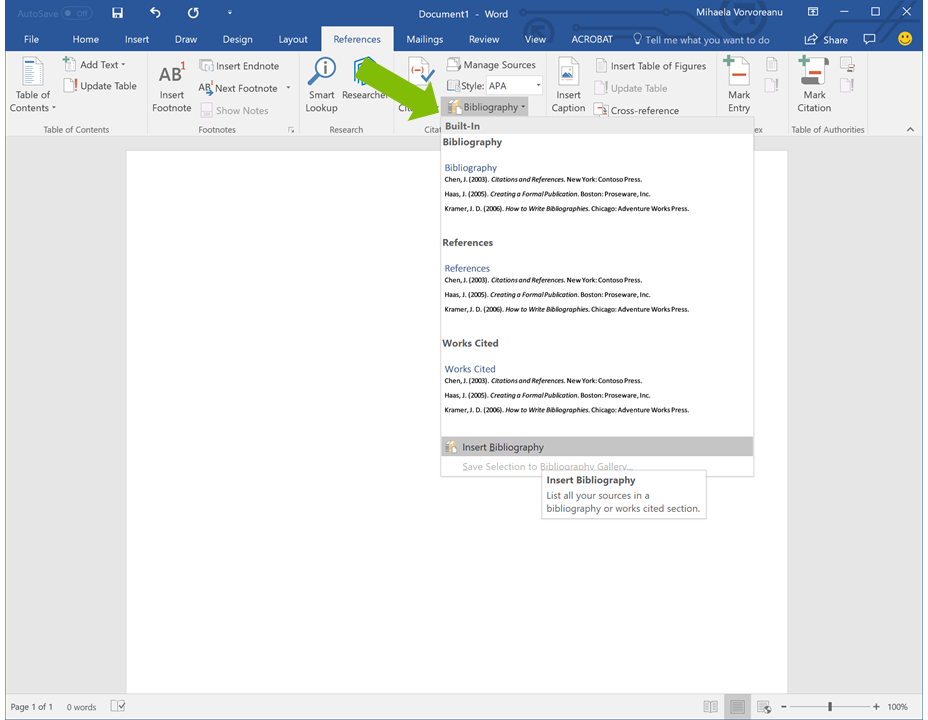Switch to Read Mode view
928x720 pixels.
click(710, 706)
